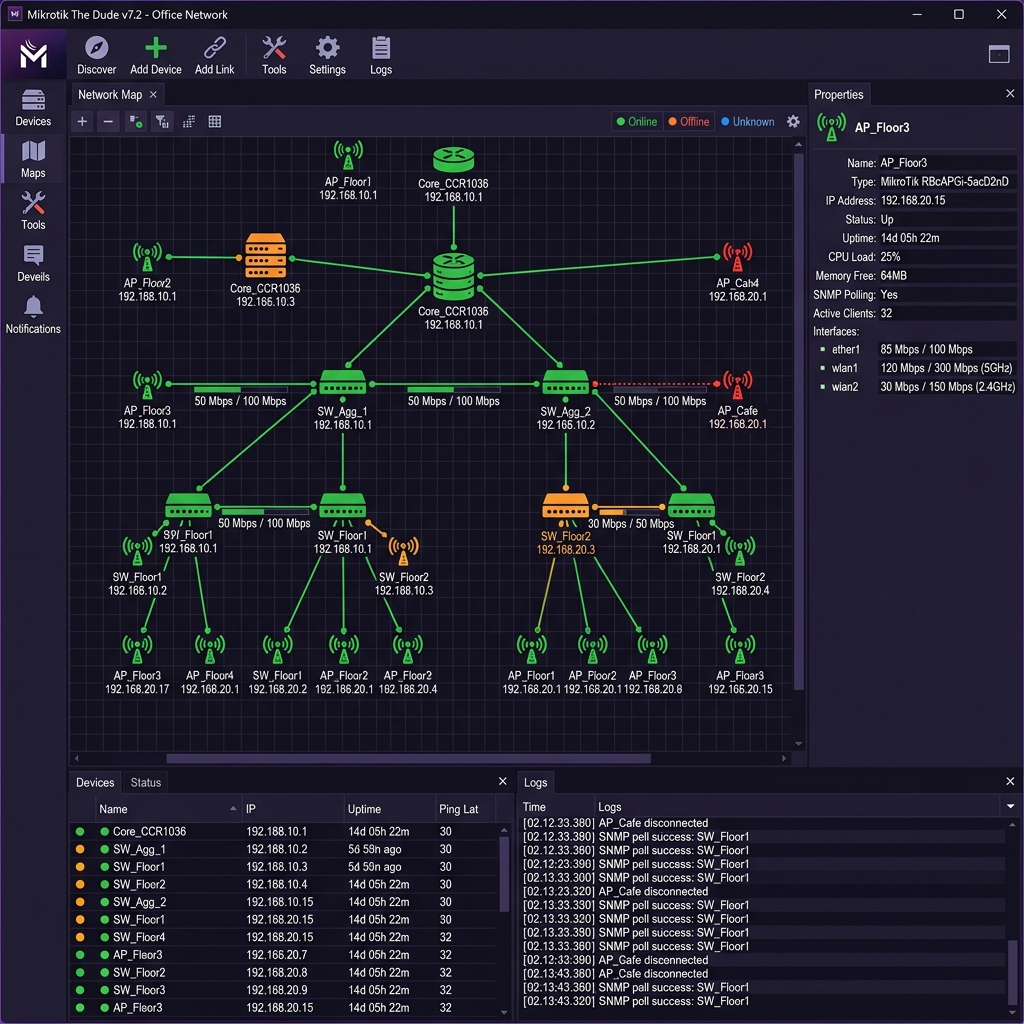Open Tools in the left sidebar
Image resolution: width=1024 pixels, height=1024 pixels.
[x=33, y=211]
